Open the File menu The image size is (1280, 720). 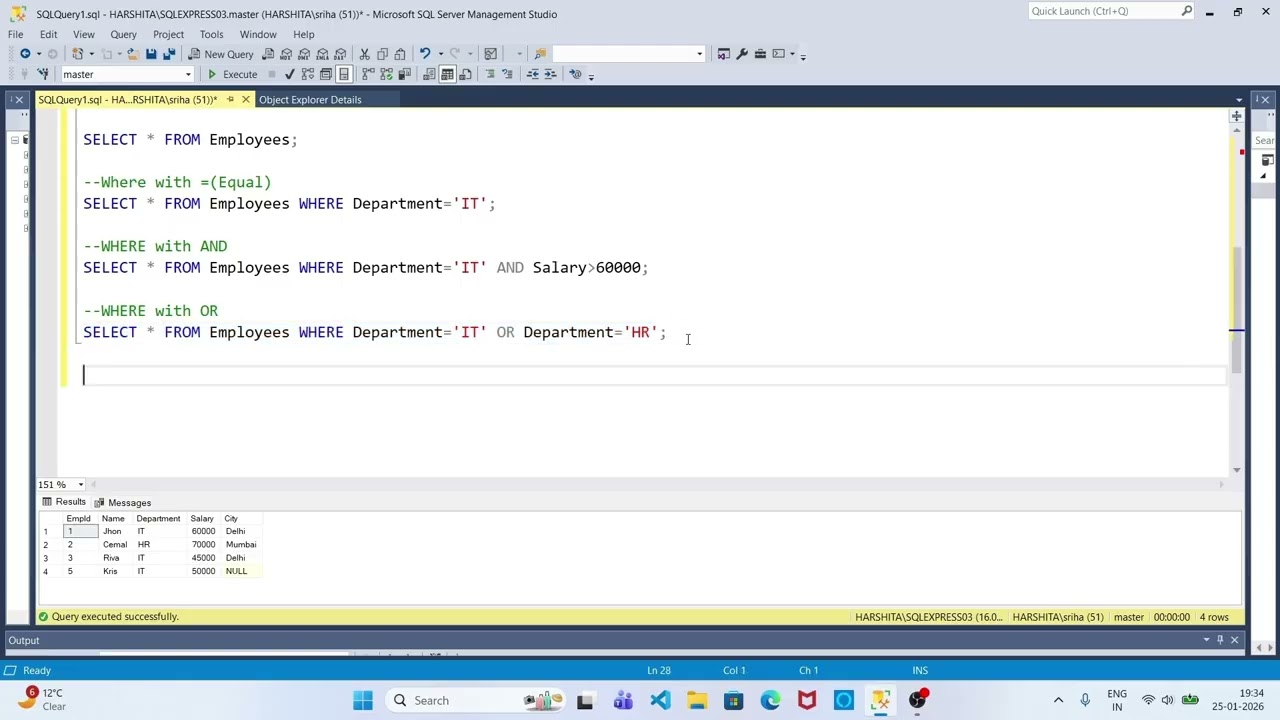(16, 34)
